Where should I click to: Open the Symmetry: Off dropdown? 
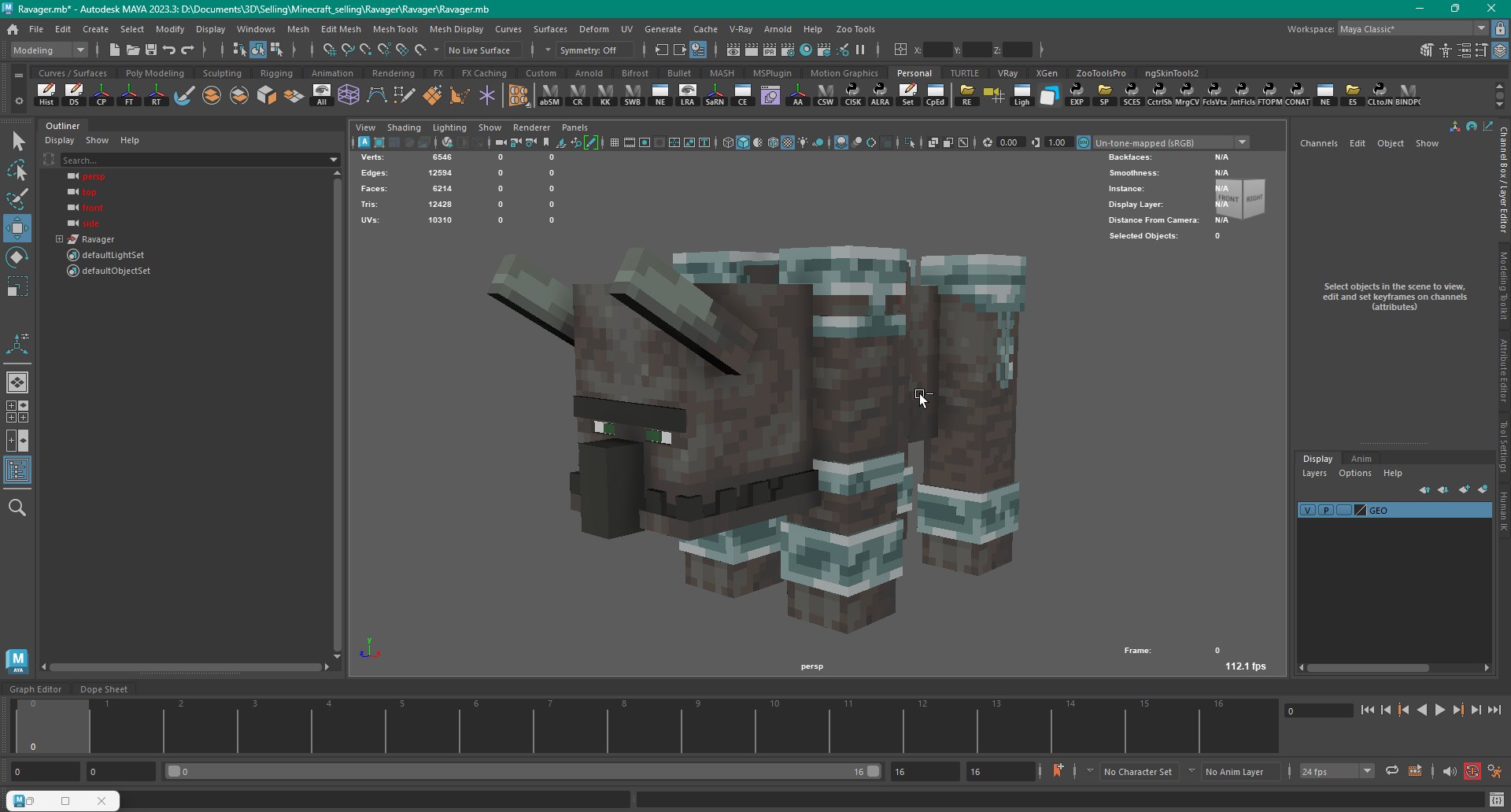[x=595, y=50]
